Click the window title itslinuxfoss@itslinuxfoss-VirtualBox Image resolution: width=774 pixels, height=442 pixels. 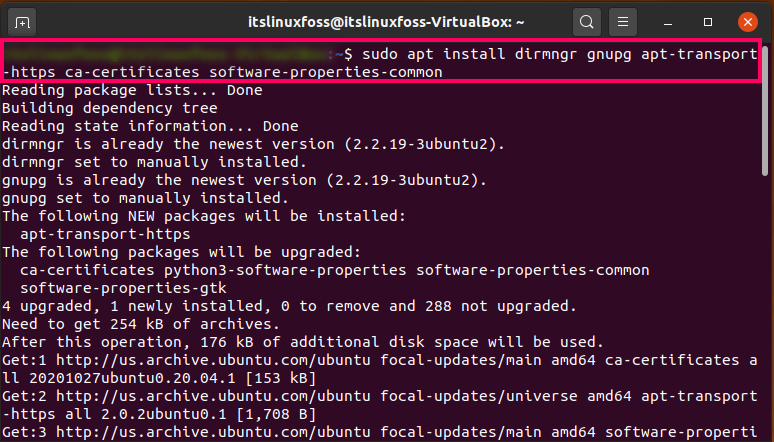tap(386, 22)
